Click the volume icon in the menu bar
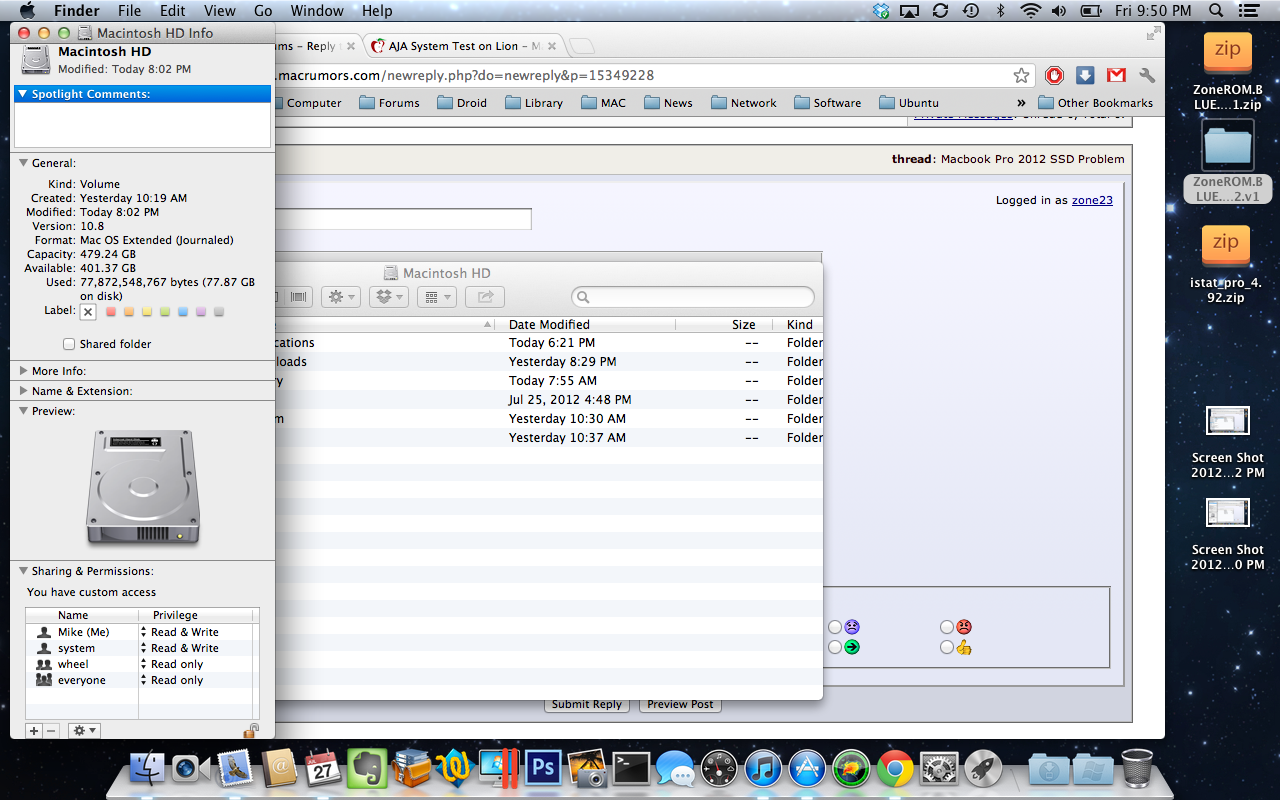 (x=1060, y=11)
